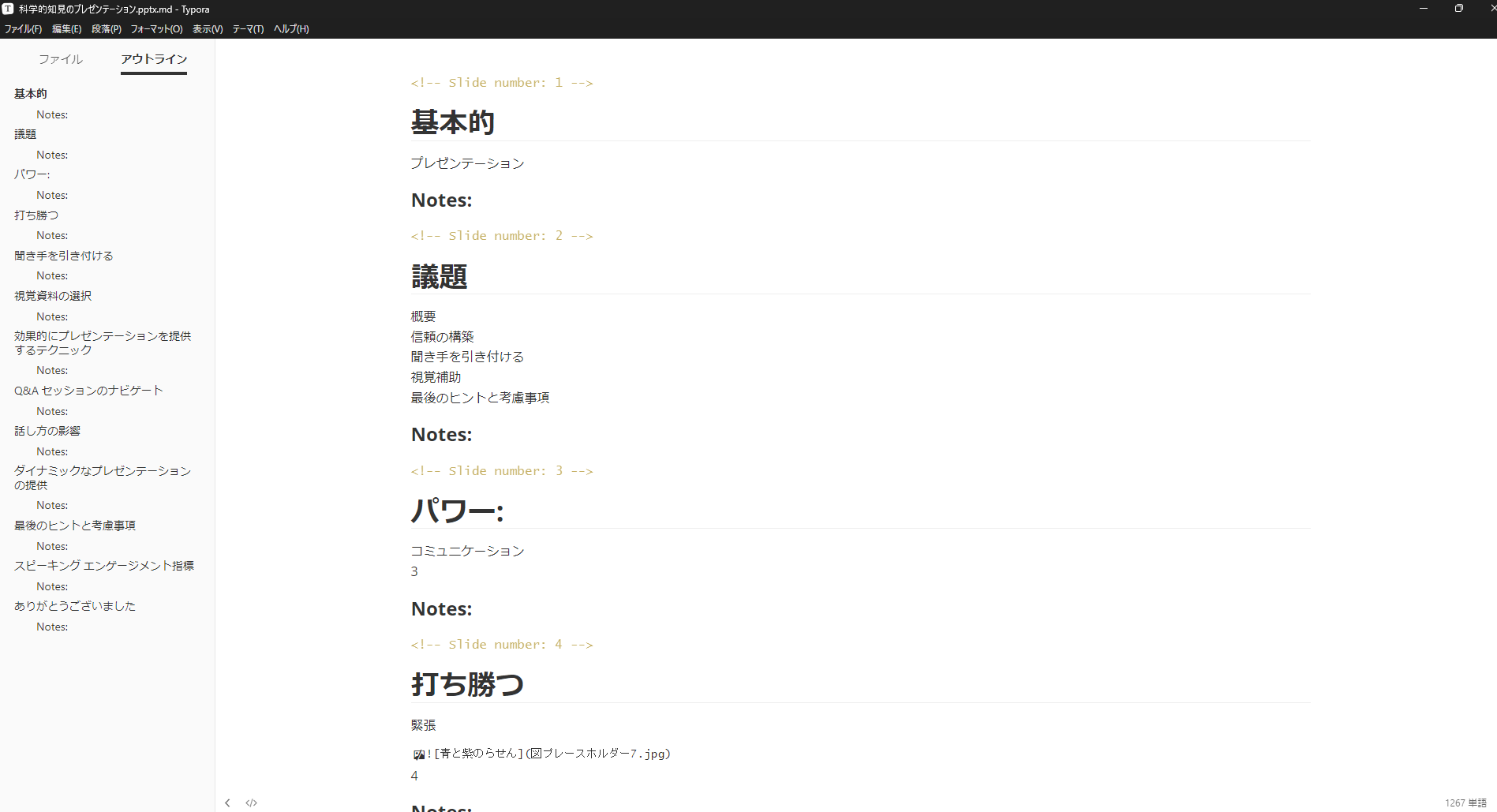Screen dimensions: 1497x812
Task: Click the broken image placeholder icon near 青と紫のらせん
Action: pyautogui.click(x=417, y=754)
